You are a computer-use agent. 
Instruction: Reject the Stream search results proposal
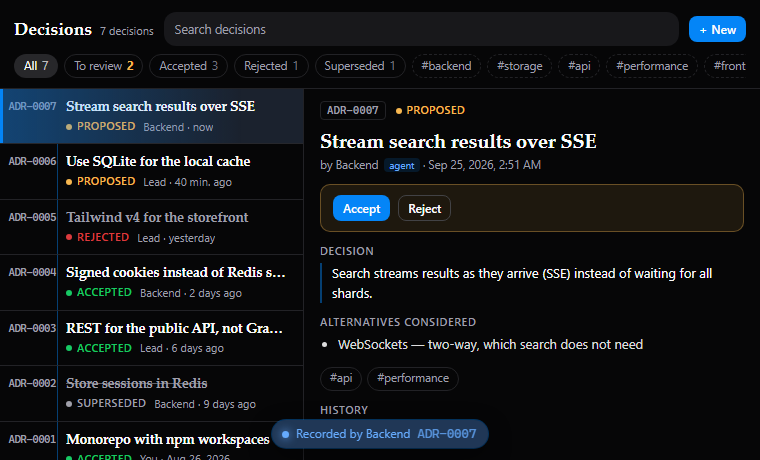click(x=424, y=208)
